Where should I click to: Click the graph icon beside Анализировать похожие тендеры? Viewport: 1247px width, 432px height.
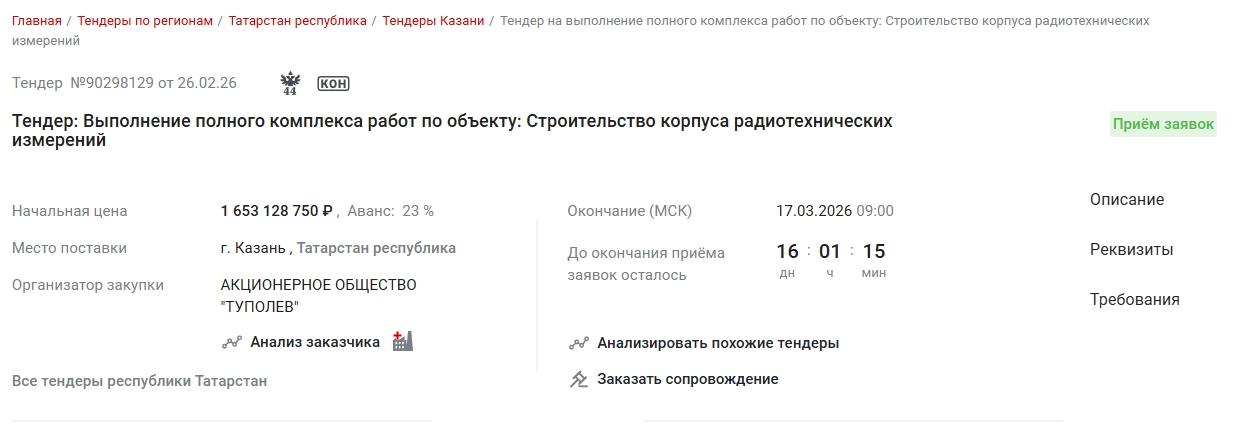(579, 343)
